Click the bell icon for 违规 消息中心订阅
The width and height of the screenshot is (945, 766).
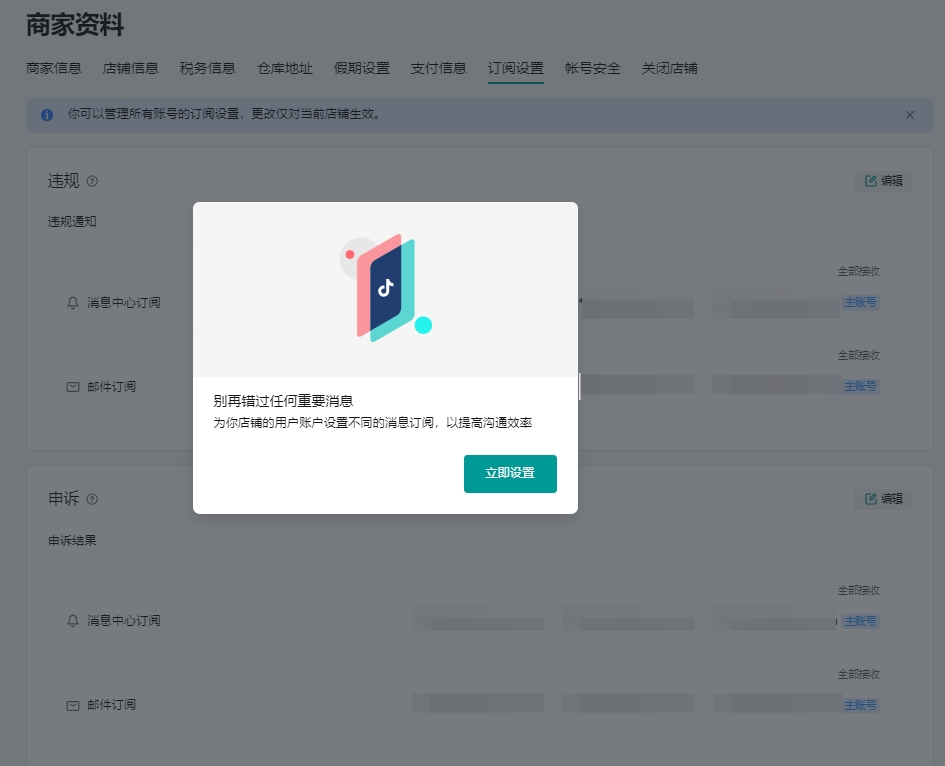coord(72,303)
